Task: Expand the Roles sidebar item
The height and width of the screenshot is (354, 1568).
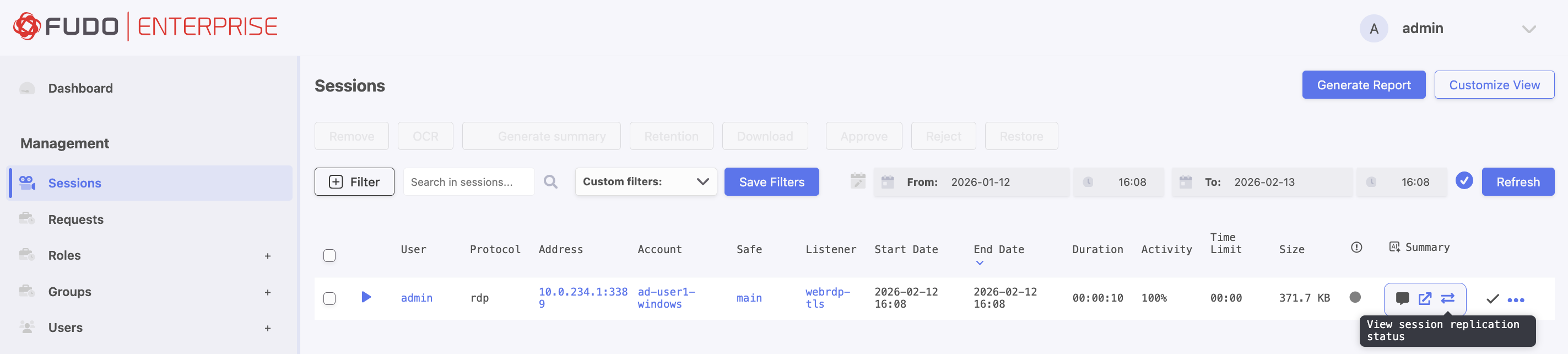Action: [267, 256]
